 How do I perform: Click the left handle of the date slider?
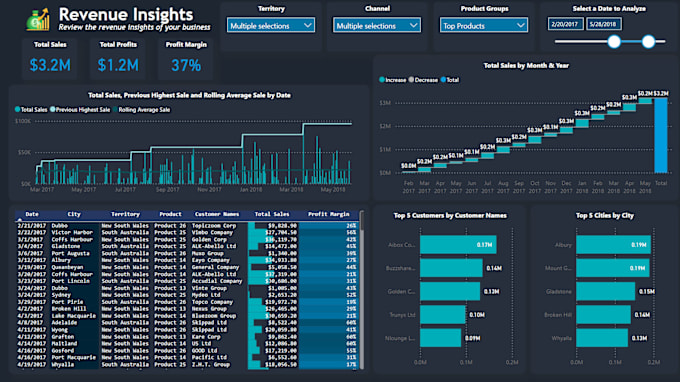(614, 42)
